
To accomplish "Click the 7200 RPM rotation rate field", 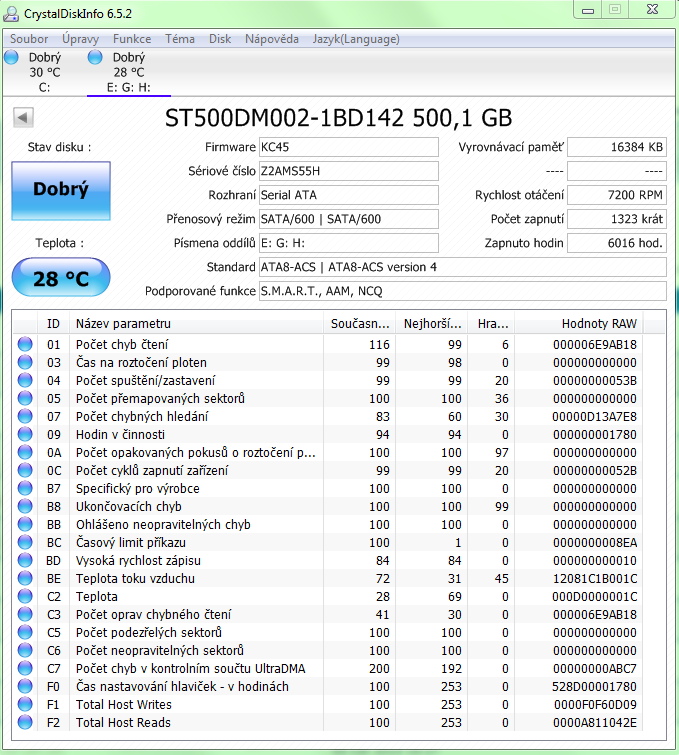I will click(x=617, y=195).
